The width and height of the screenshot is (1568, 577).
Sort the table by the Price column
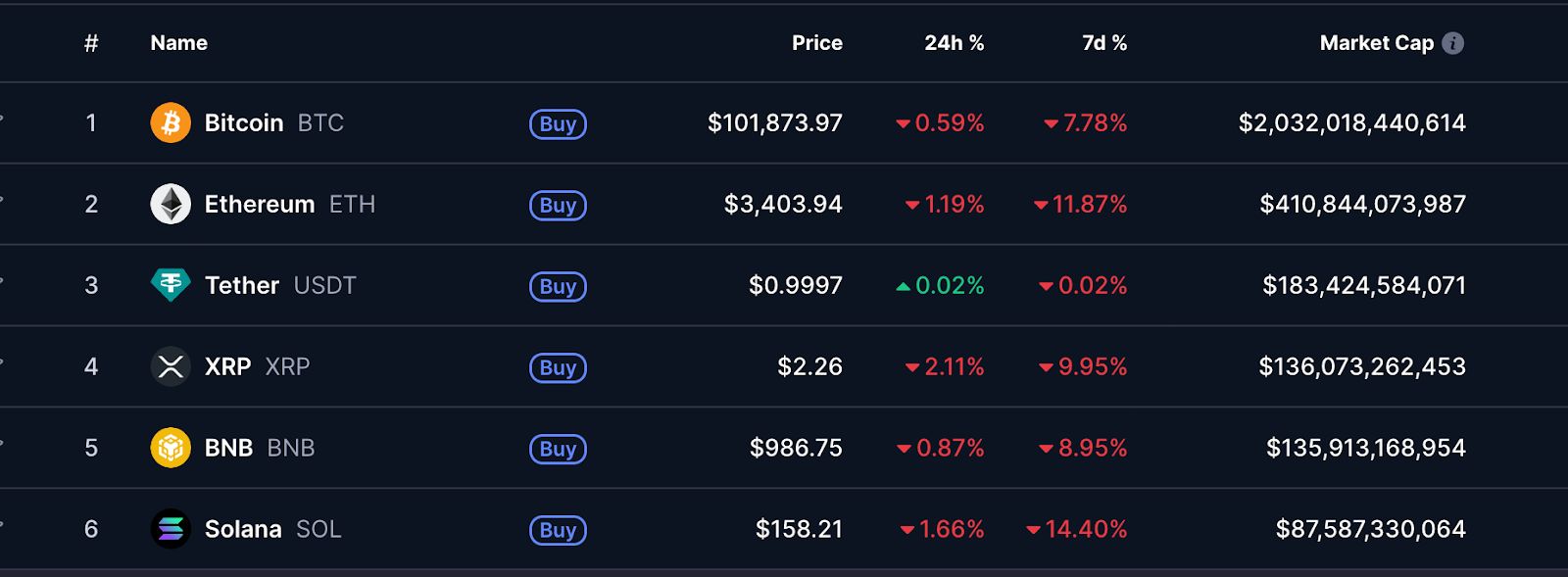pyautogui.click(x=817, y=42)
